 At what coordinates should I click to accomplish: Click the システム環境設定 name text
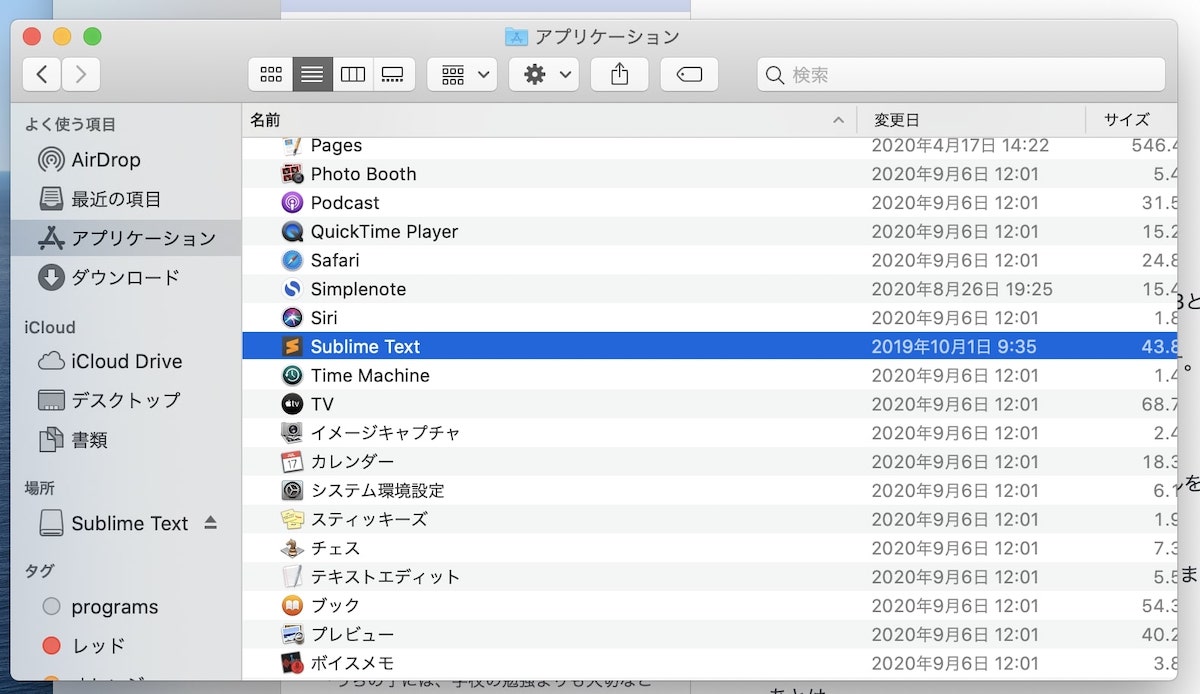coord(377,491)
